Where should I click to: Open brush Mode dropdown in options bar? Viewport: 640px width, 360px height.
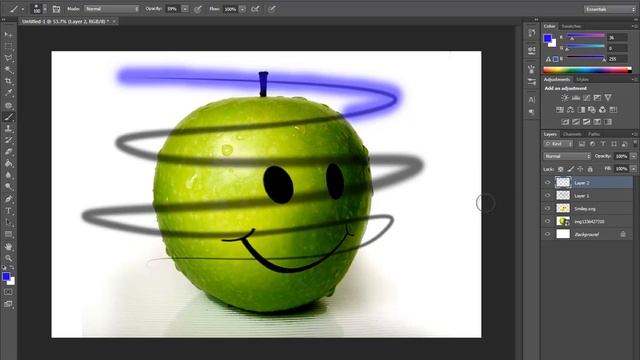[111, 9]
